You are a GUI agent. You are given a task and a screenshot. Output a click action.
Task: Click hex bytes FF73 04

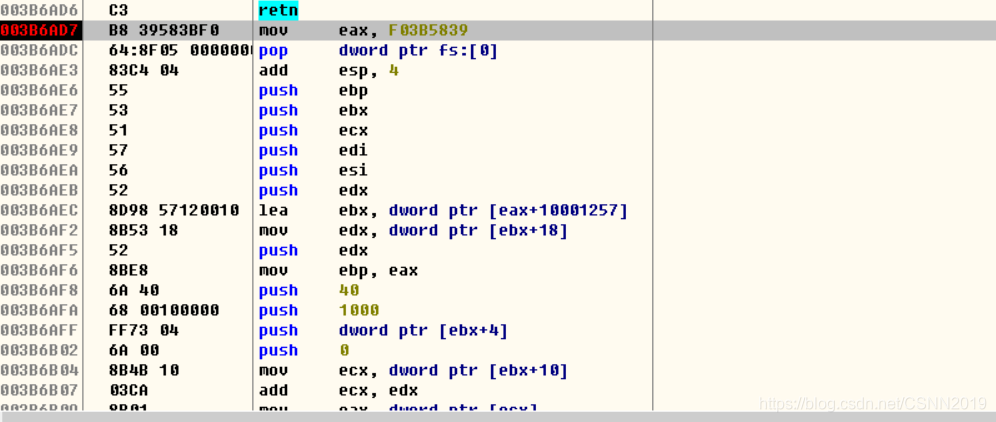144,330
